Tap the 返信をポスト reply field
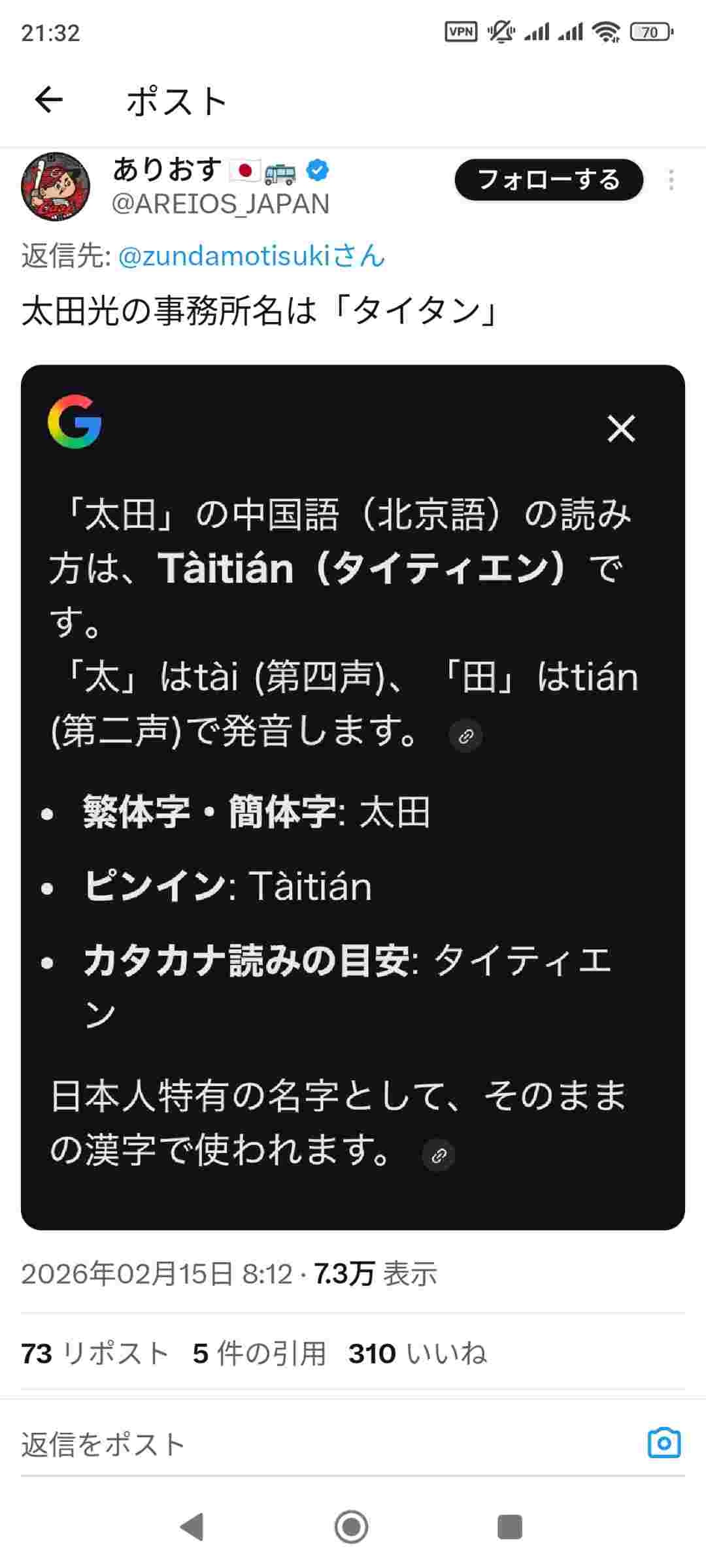Image resolution: width=706 pixels, height=1568 pixels. click(x=261, y=1445)
